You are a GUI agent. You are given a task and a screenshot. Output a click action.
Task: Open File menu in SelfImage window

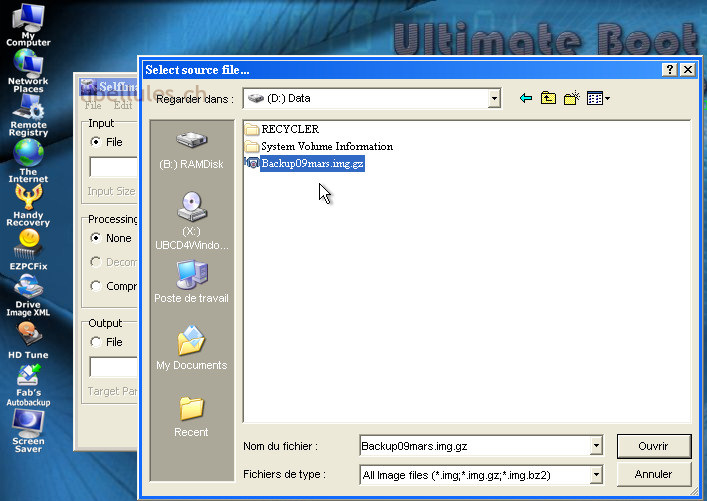(93, 106)
